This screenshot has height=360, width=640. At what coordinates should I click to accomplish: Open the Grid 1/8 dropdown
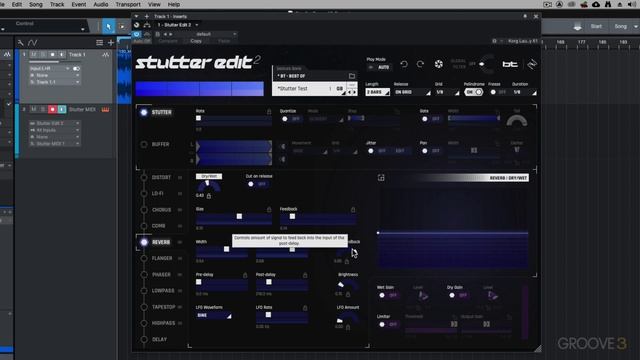click(x=447, y=92)
